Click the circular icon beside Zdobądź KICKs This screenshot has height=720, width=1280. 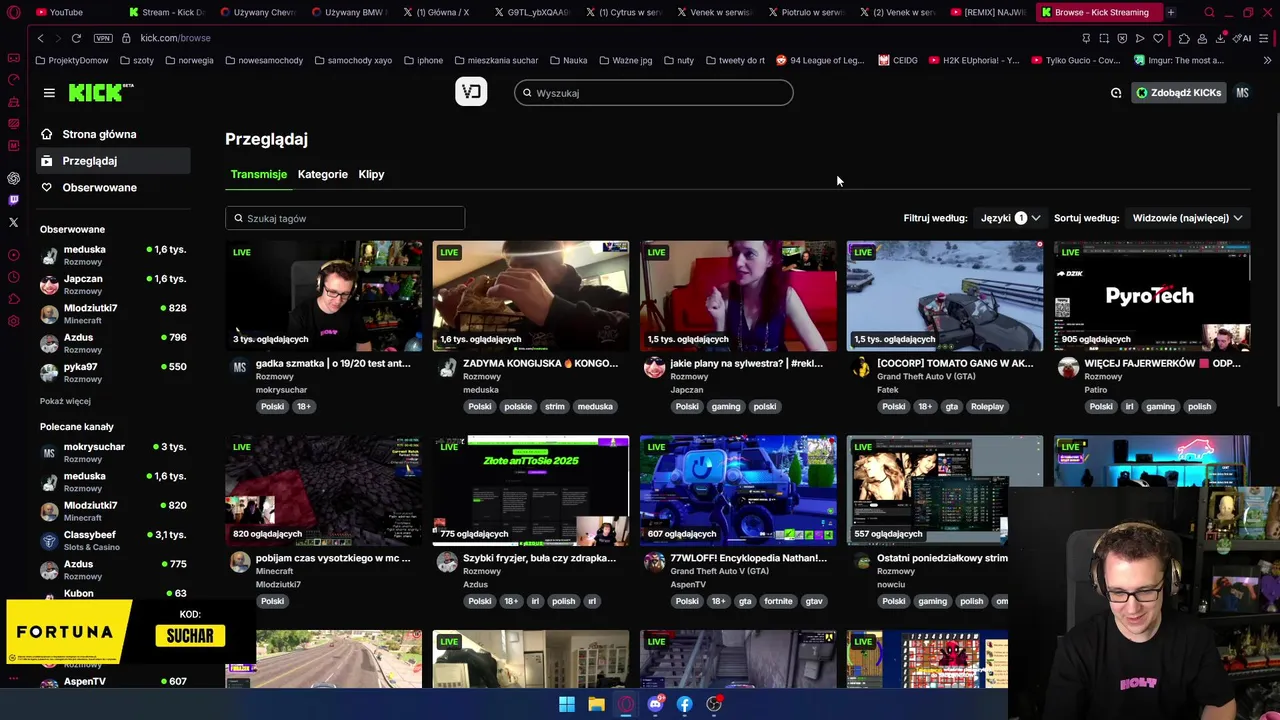coord(1116,93)
